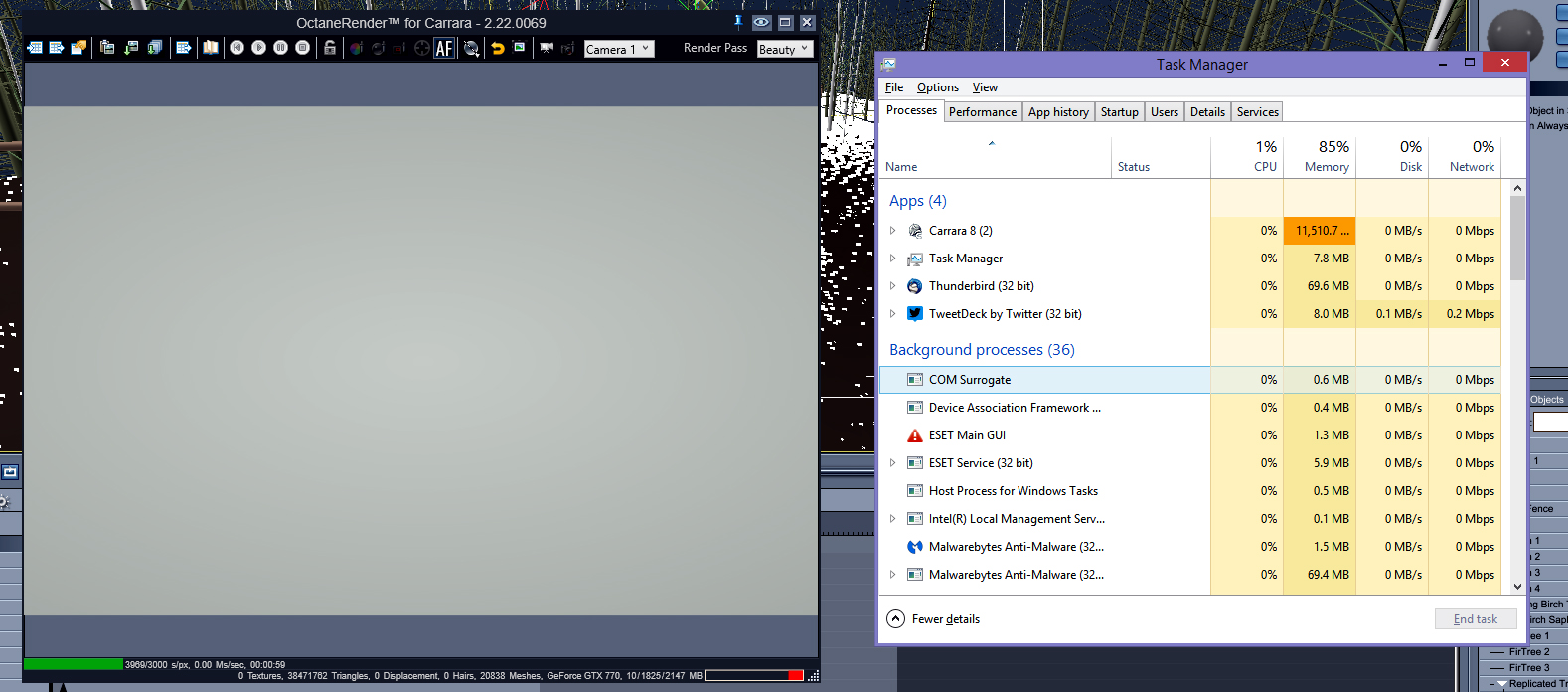This screenshot has height=692, width=1568.
Task: Click the End task button
Action: point(1476,619)
